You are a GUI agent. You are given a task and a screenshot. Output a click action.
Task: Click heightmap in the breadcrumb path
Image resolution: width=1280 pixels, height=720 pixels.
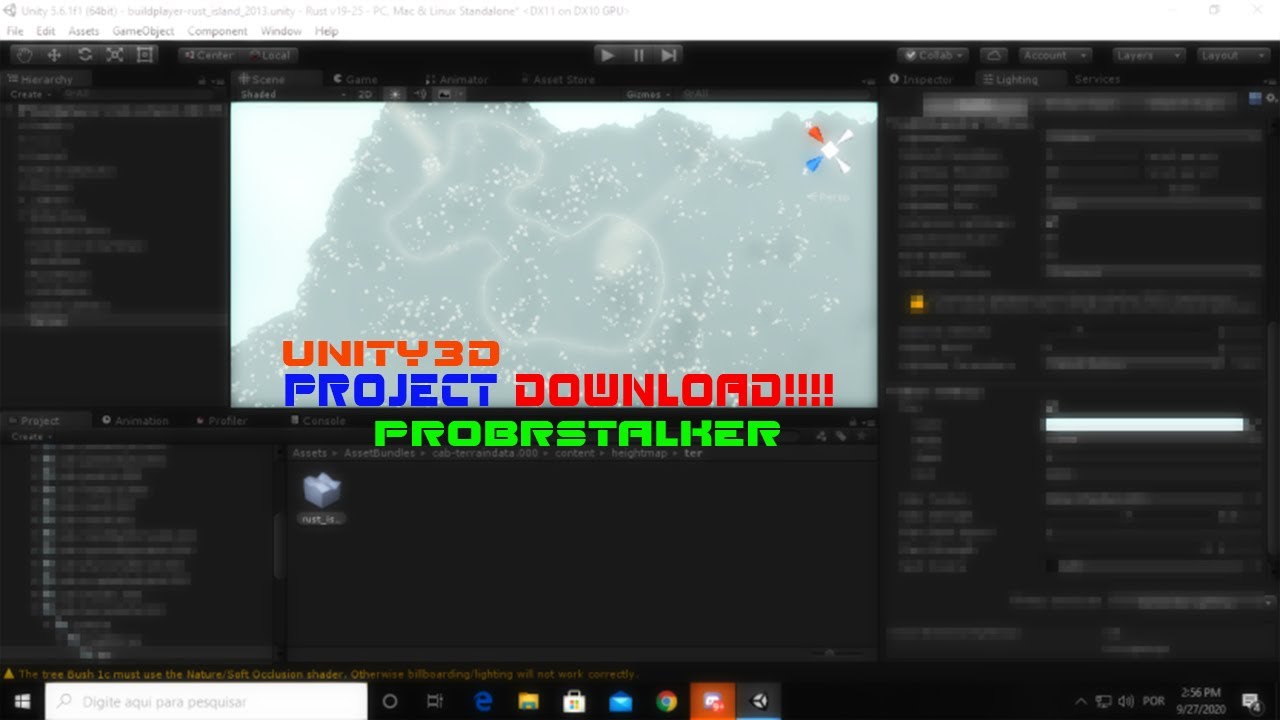640,453
